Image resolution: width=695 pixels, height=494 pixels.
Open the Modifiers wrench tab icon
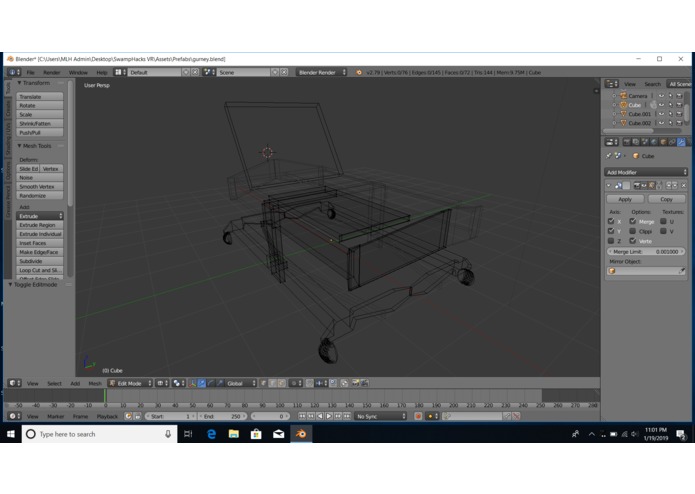point(681,142)
